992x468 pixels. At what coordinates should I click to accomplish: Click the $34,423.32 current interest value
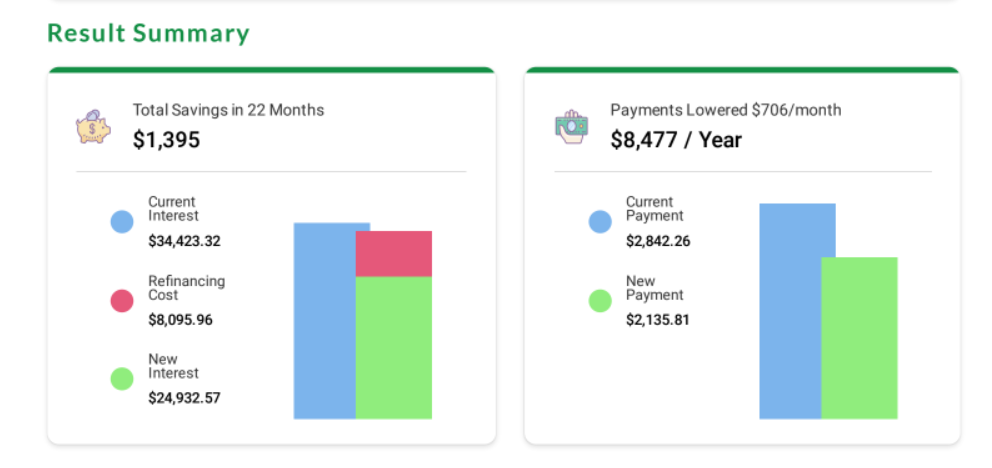coord(184,241)
